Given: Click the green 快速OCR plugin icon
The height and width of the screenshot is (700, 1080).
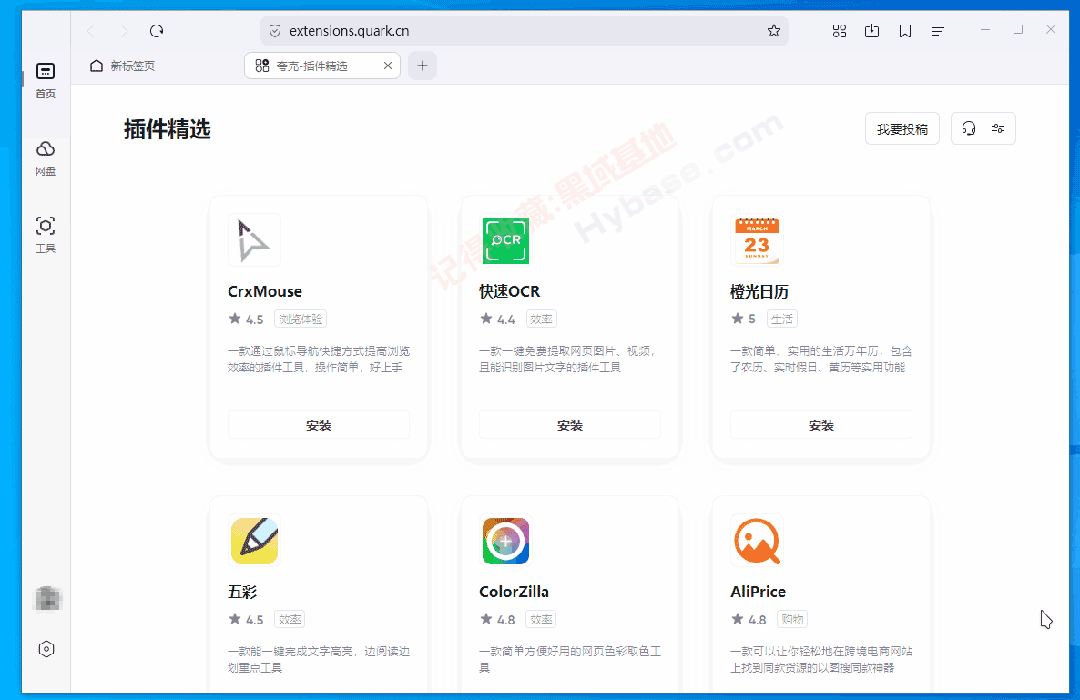Looking at the screenshot, I should (506, 240).
